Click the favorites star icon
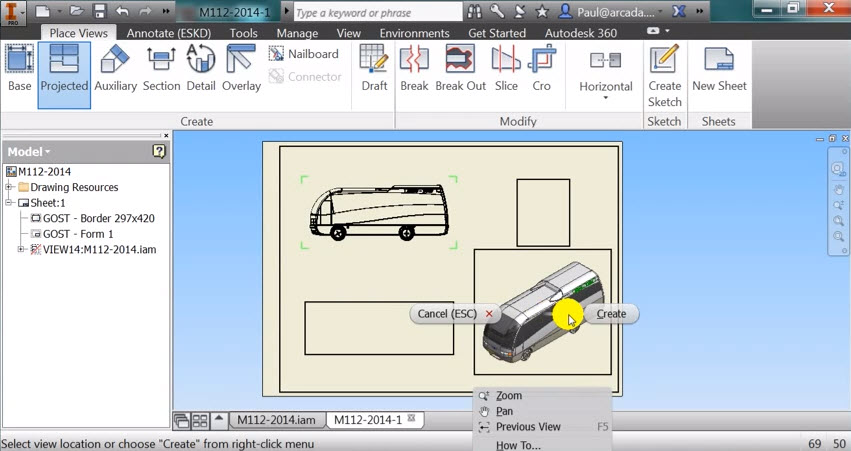 [542, 11]
